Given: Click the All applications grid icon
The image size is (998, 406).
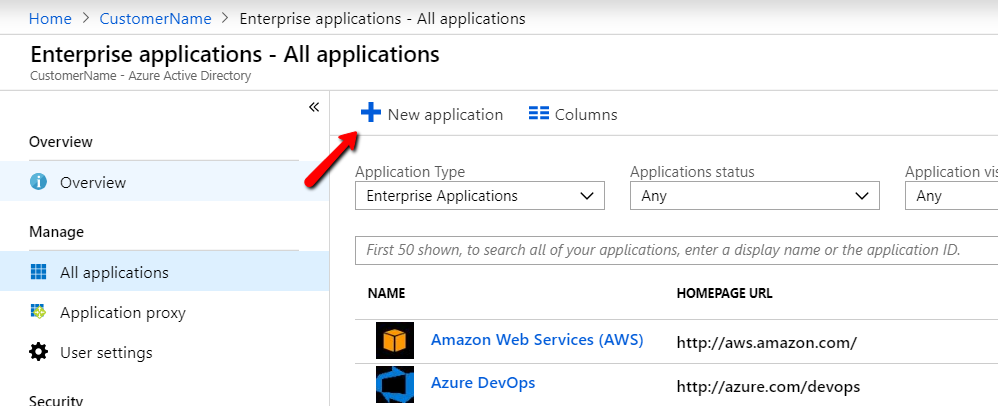Looking at the screenshot, I should (x=39, y=272).
